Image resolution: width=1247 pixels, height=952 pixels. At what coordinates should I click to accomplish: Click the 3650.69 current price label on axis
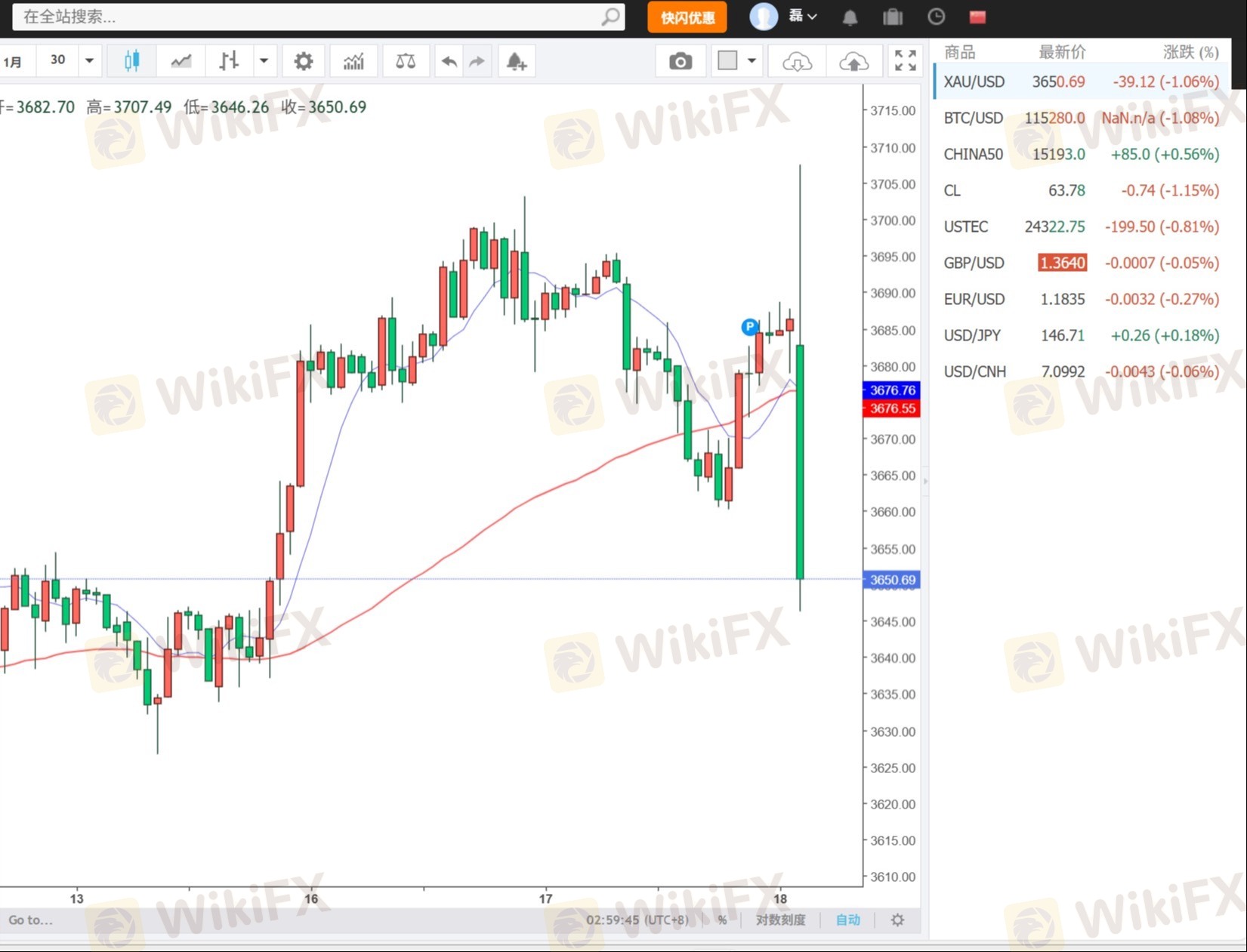point(892,580)
